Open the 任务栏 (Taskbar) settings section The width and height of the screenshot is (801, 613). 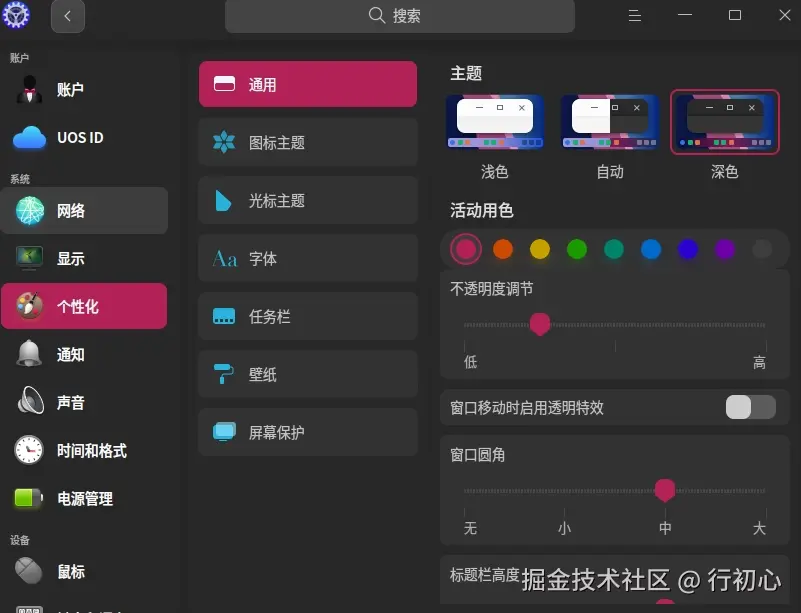point(307,316)
